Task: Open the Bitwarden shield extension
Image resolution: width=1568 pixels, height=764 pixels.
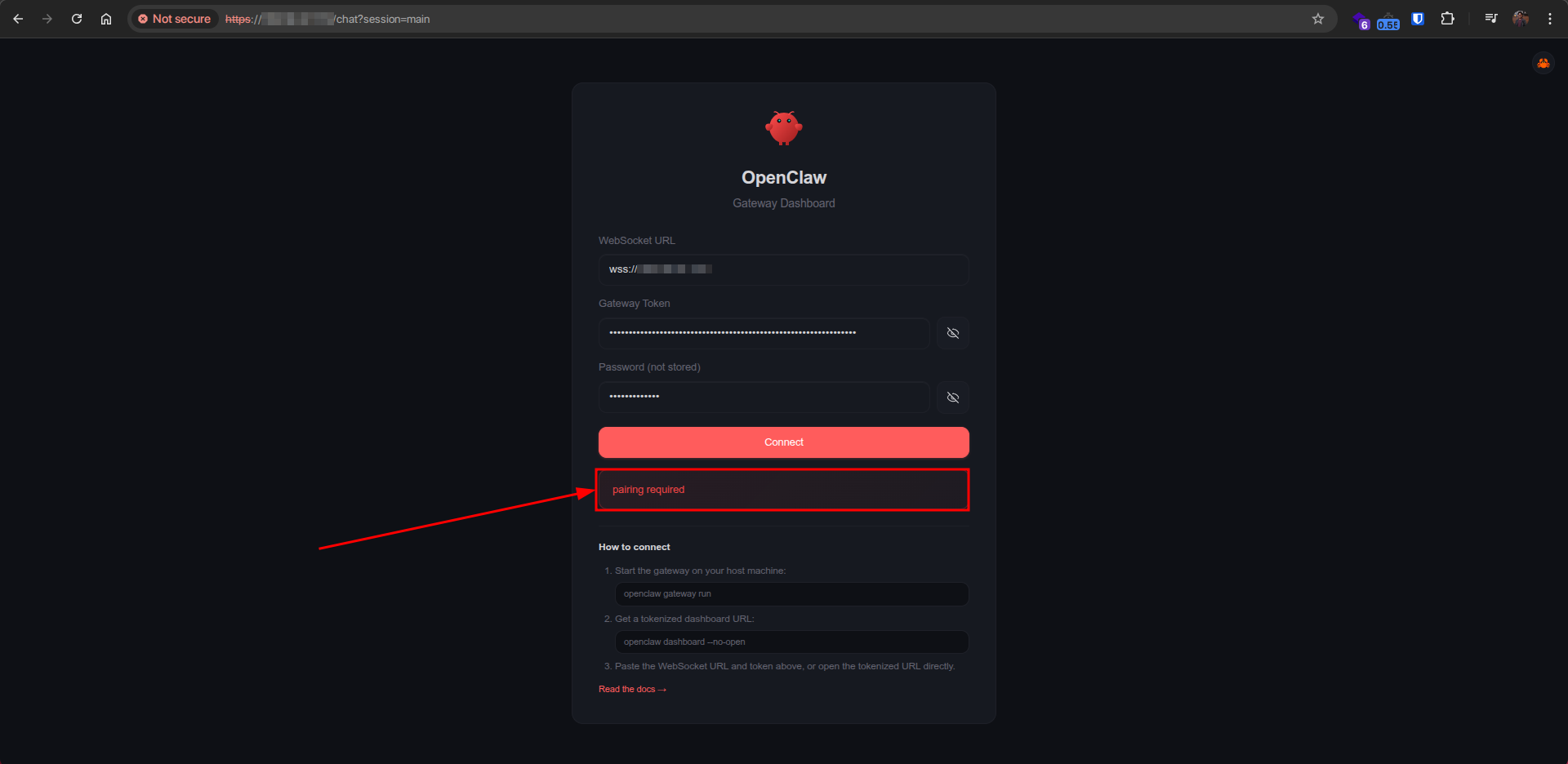Action: [x=1418, y=19]
